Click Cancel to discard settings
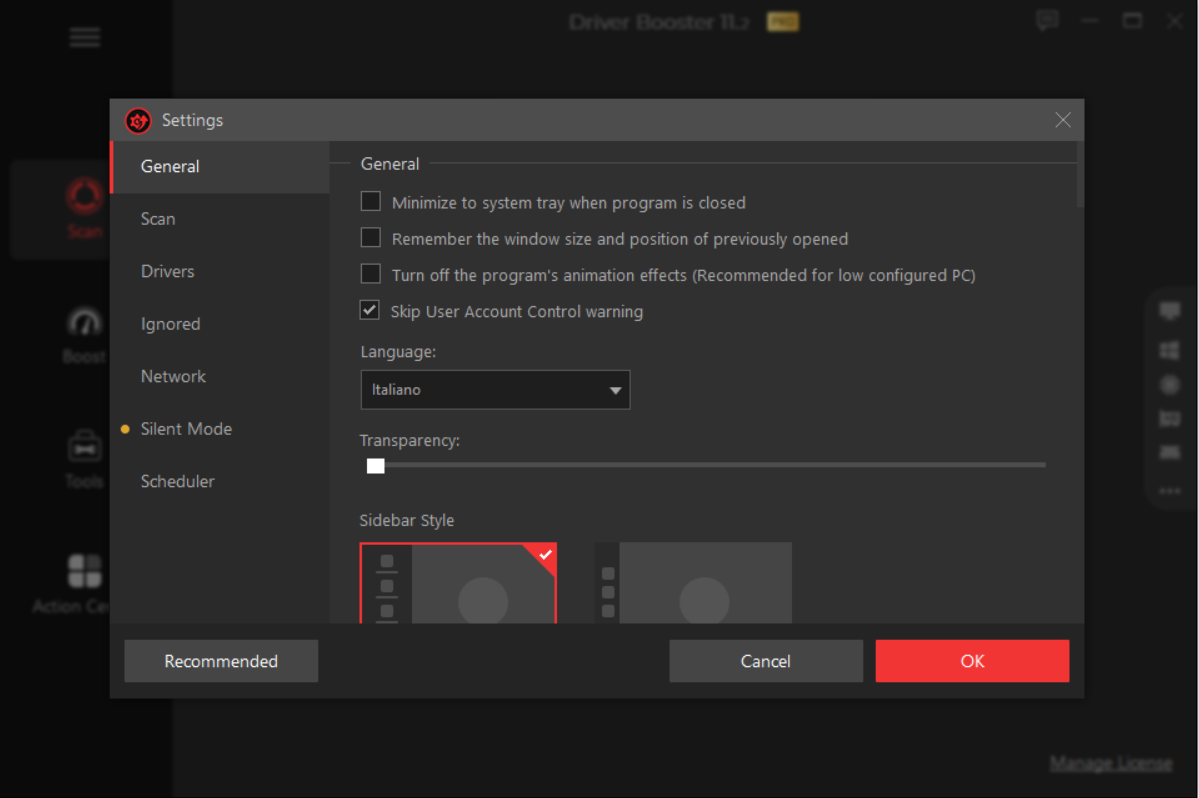This screenshot has width=1199, height=798. click(x=765, y=661)
